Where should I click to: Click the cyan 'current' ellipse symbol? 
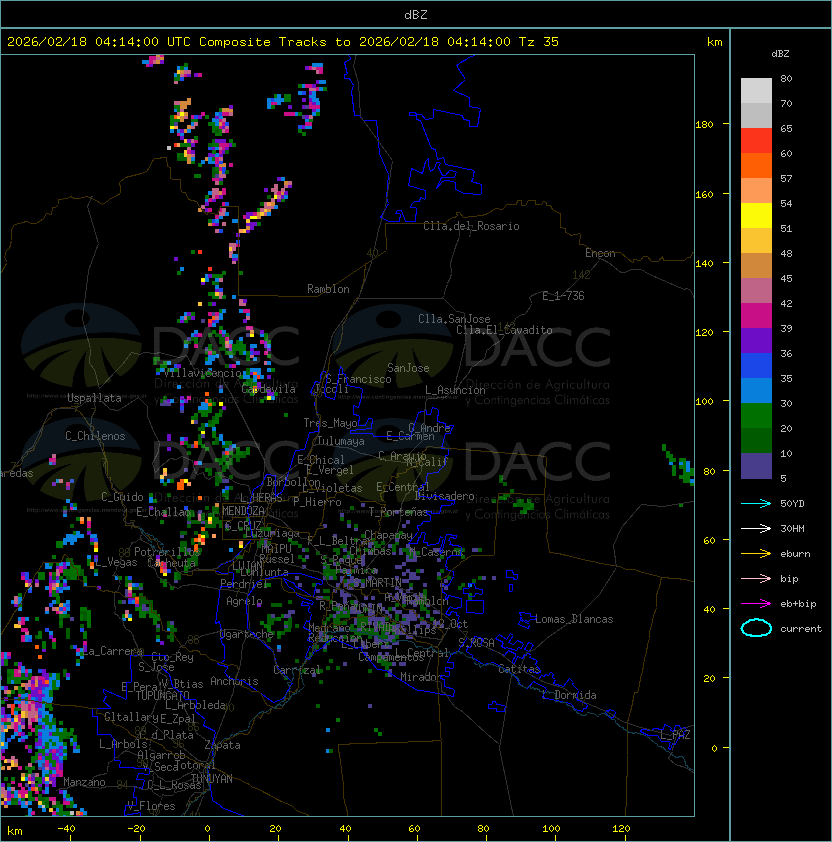[x=756, y=628]
